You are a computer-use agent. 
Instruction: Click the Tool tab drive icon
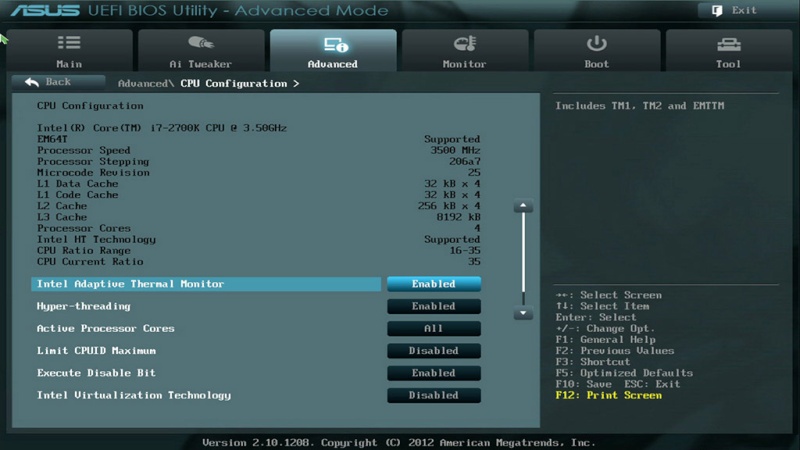[x=729, y=45]
